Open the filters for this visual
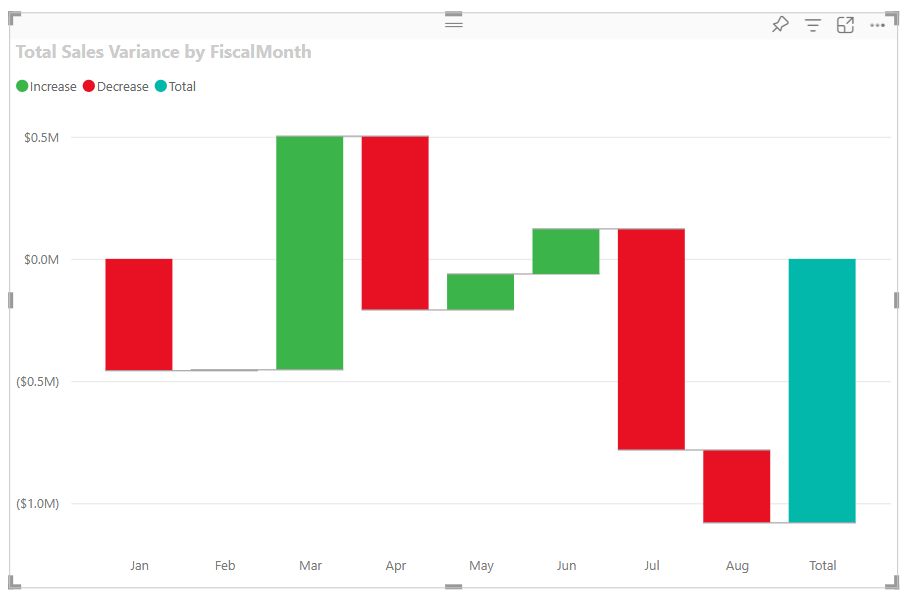The image size is (914, 597). (x=813, y=25)
